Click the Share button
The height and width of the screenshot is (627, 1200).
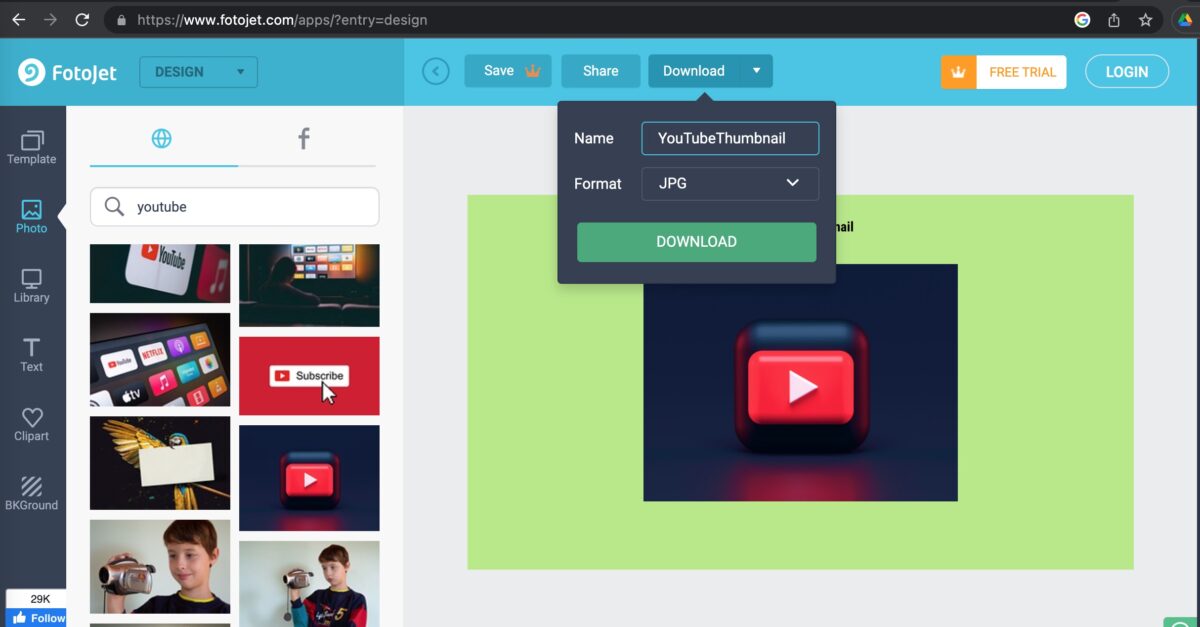pyautogui.click(x=600, y=71)
